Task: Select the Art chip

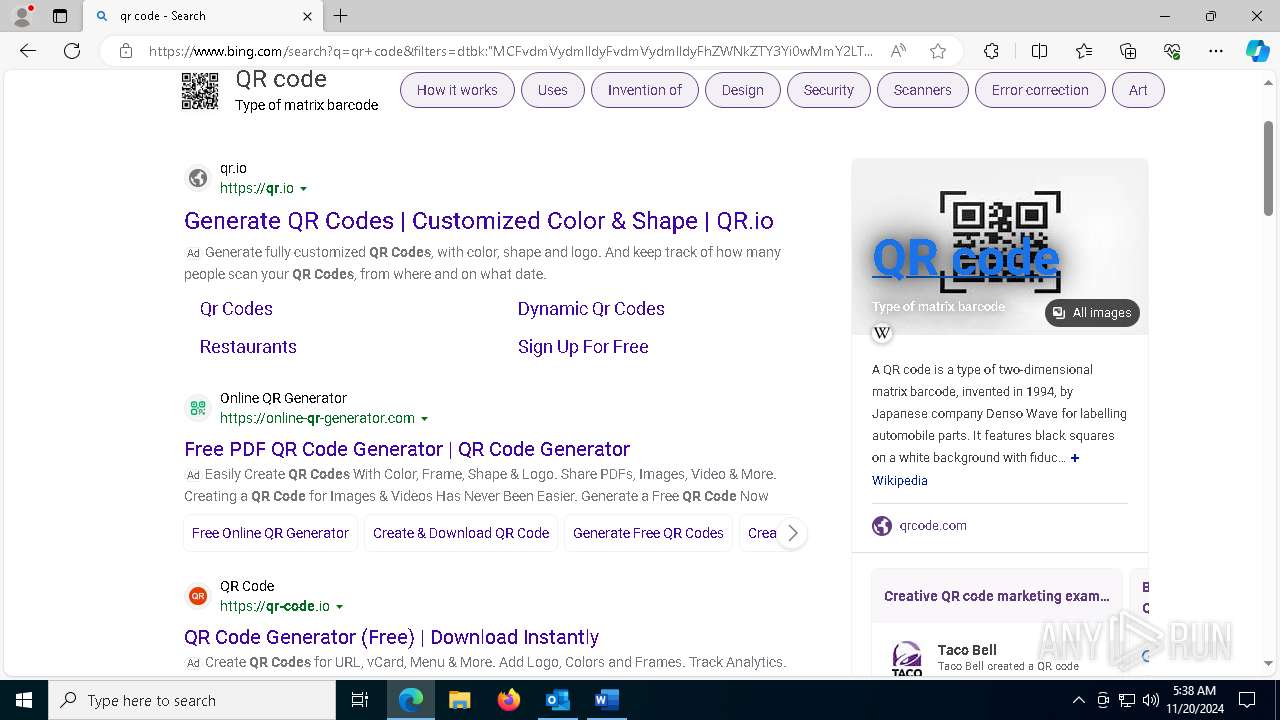Action: (x=1138, y=90)
